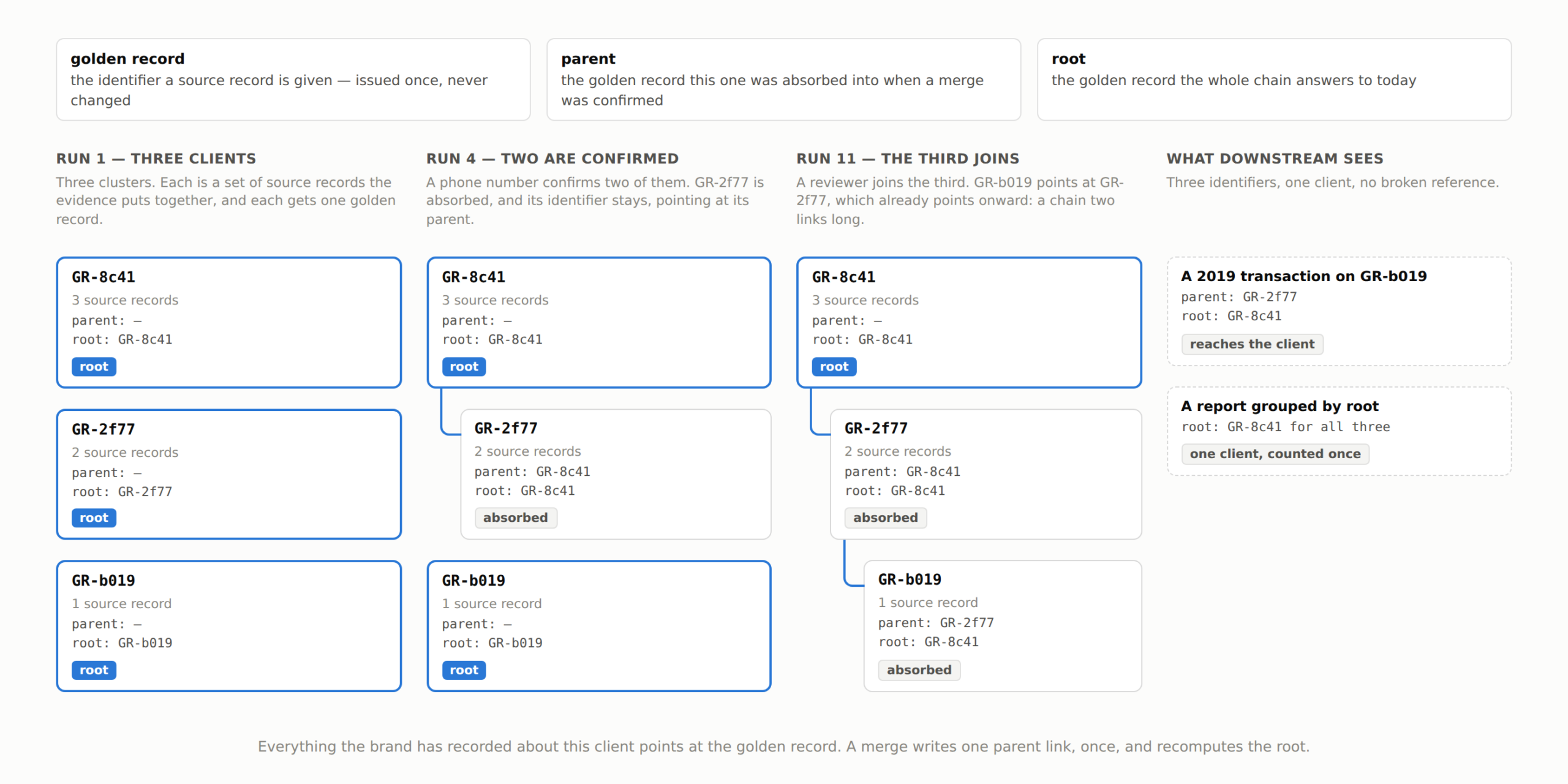Select the 'A report grouped by root' card
Viewport: 1568px width, 784px height.
click(1339, 431)
